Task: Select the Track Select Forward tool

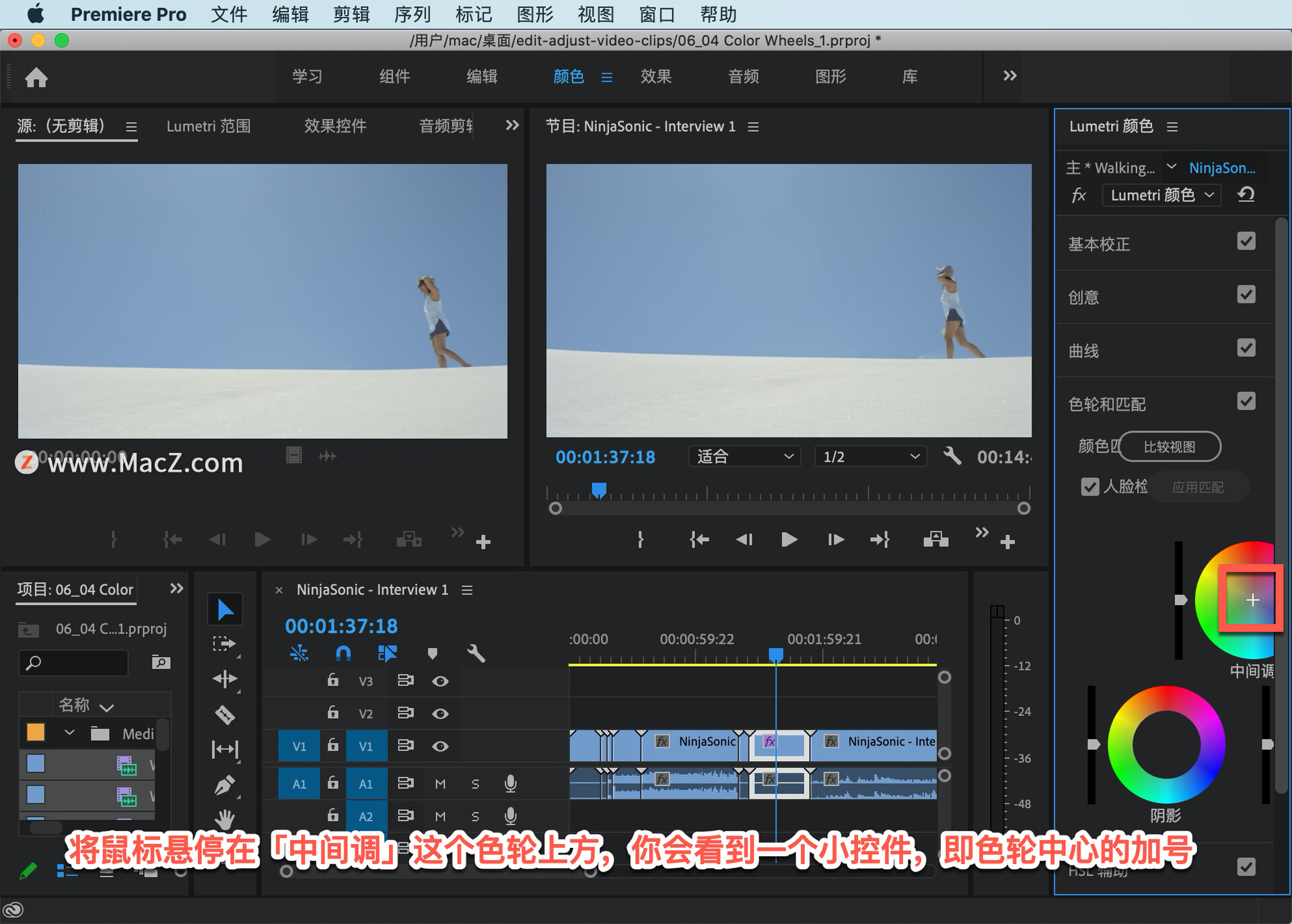Action: (x=225, y=644)
